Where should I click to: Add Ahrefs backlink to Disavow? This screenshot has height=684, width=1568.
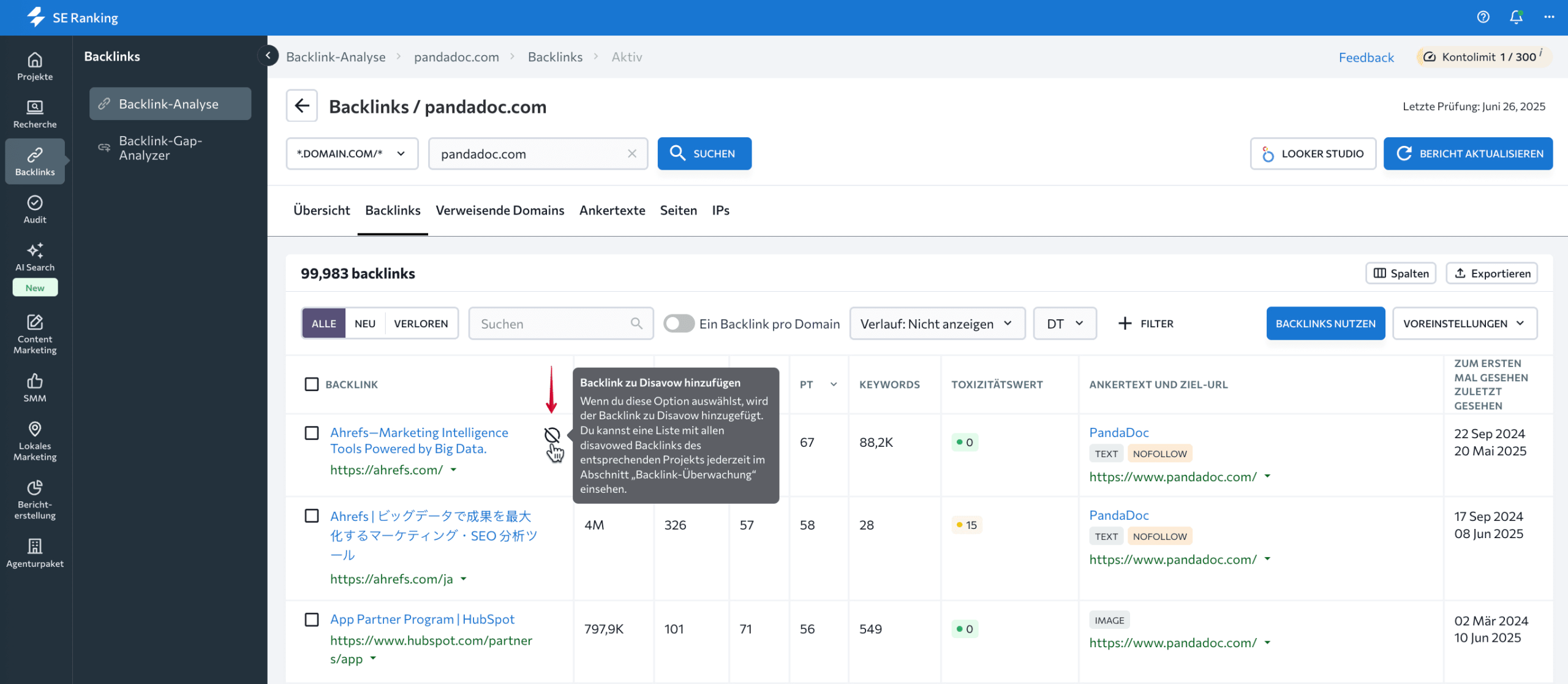tap(552, 435)
